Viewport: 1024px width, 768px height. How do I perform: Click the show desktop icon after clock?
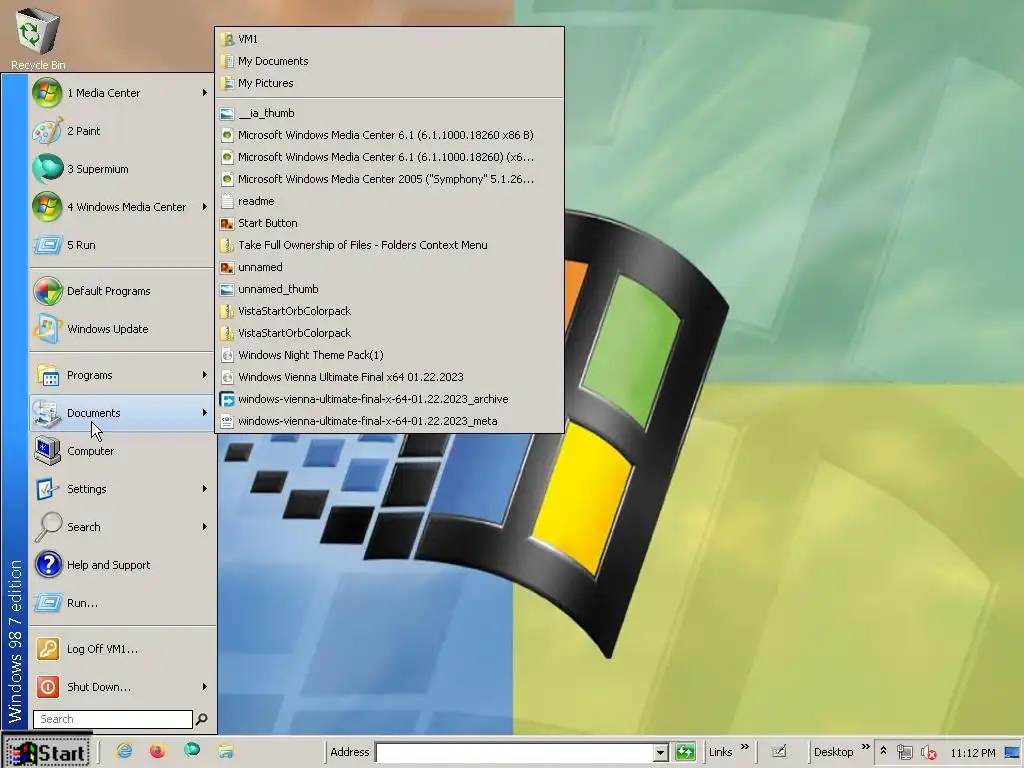pyautogui.click(x=1012, y=753)
